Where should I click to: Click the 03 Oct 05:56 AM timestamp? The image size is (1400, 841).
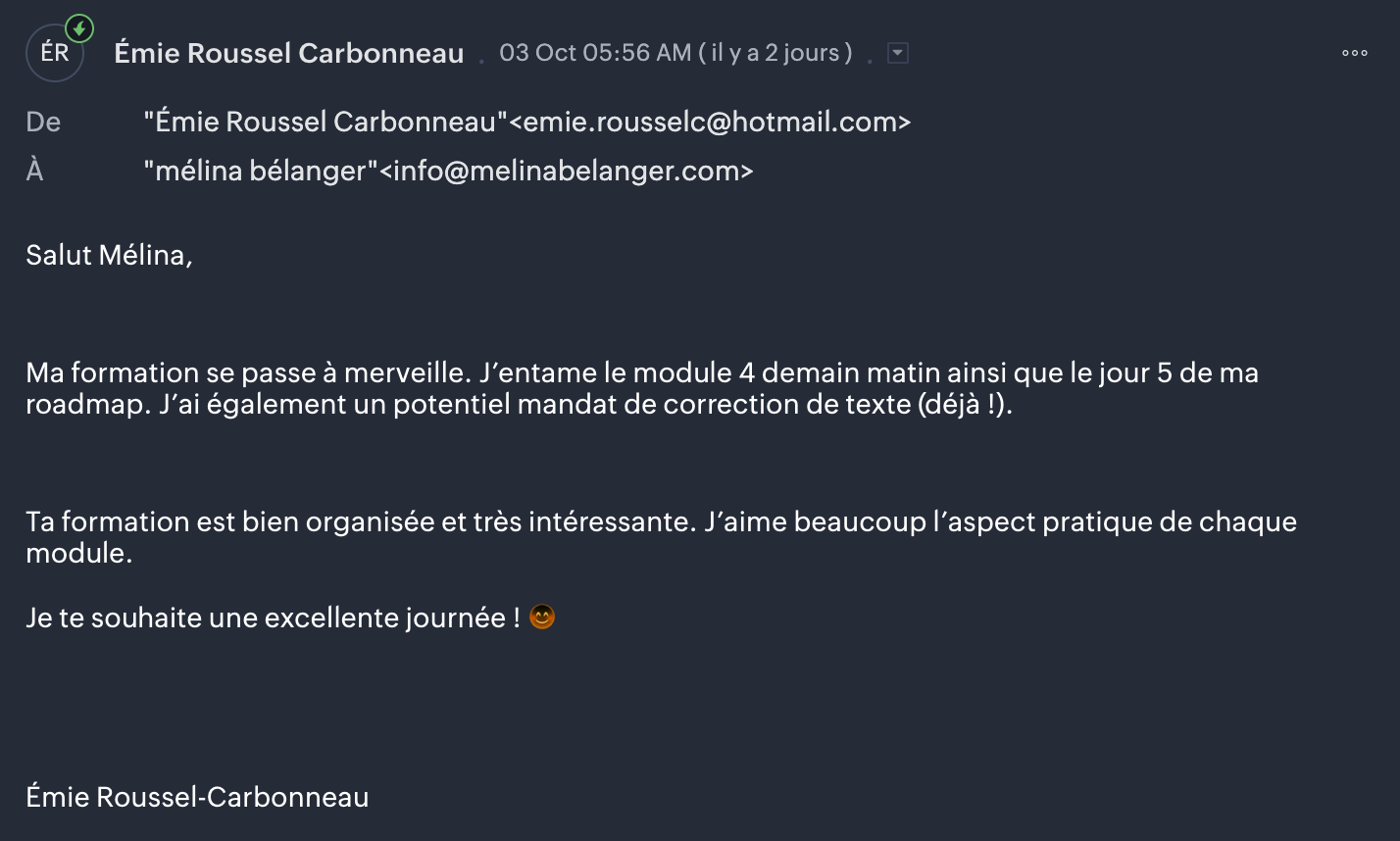pos(595,53)
